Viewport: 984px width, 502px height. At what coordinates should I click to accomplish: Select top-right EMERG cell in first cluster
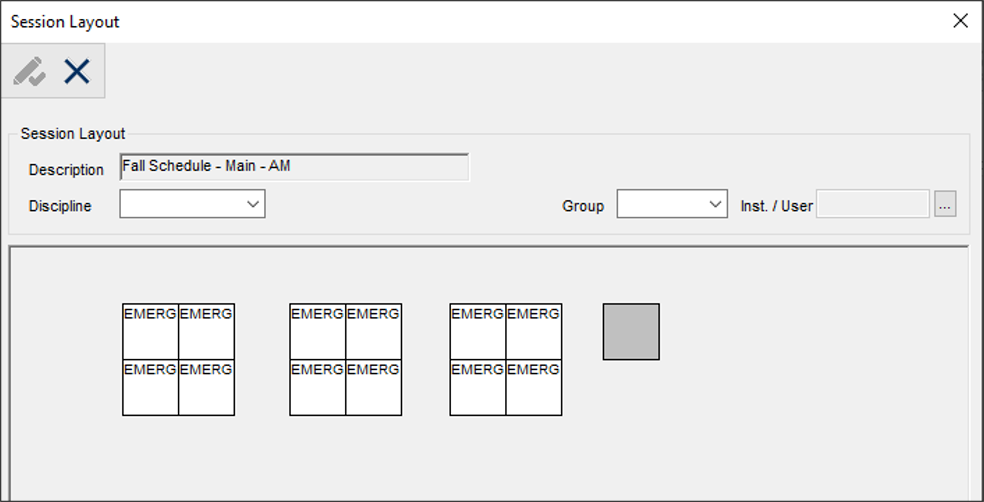point(207,332)
